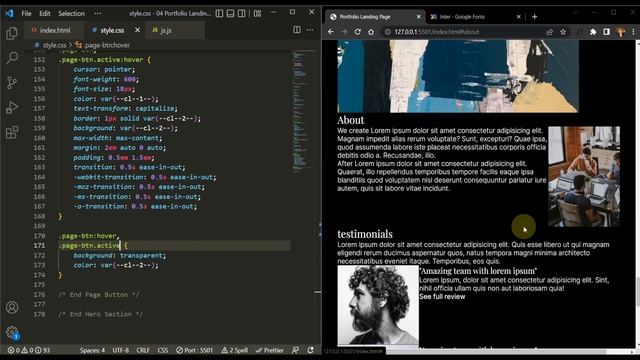The width and height of the screenshot is (640, 360).
Task: Change indentation via Spaces: 4
Action: tap(92, 350)
